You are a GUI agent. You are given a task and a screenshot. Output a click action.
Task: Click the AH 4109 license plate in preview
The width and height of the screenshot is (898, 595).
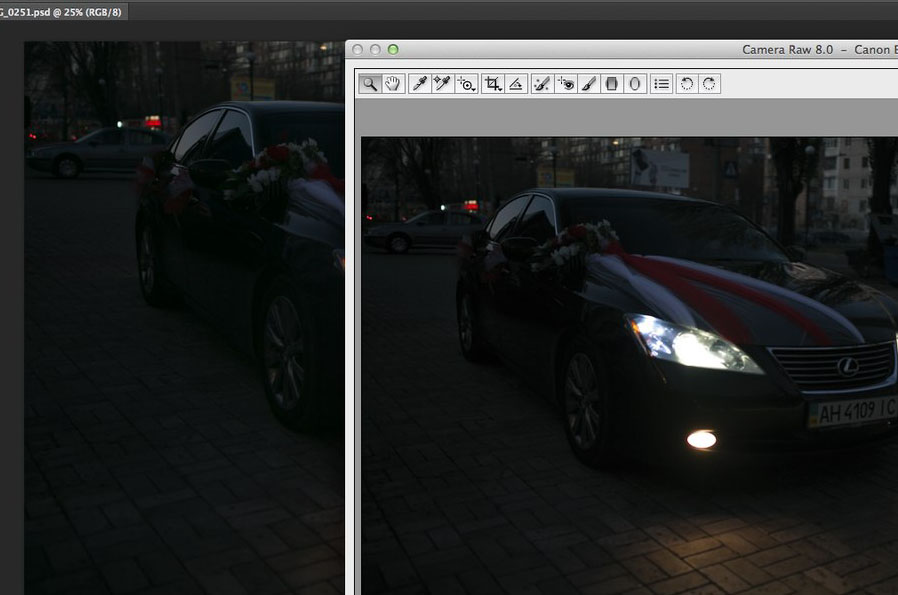(x=853, y=411)
